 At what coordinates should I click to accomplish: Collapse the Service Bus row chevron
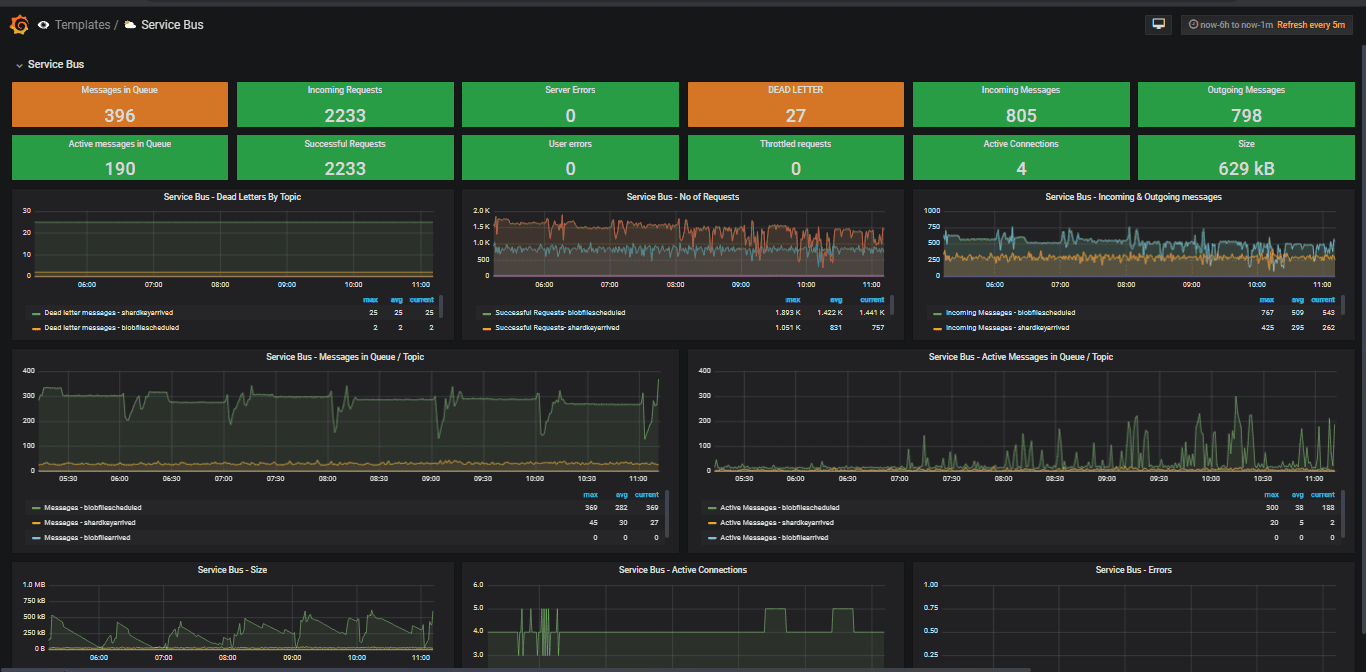tap(19, 64)
